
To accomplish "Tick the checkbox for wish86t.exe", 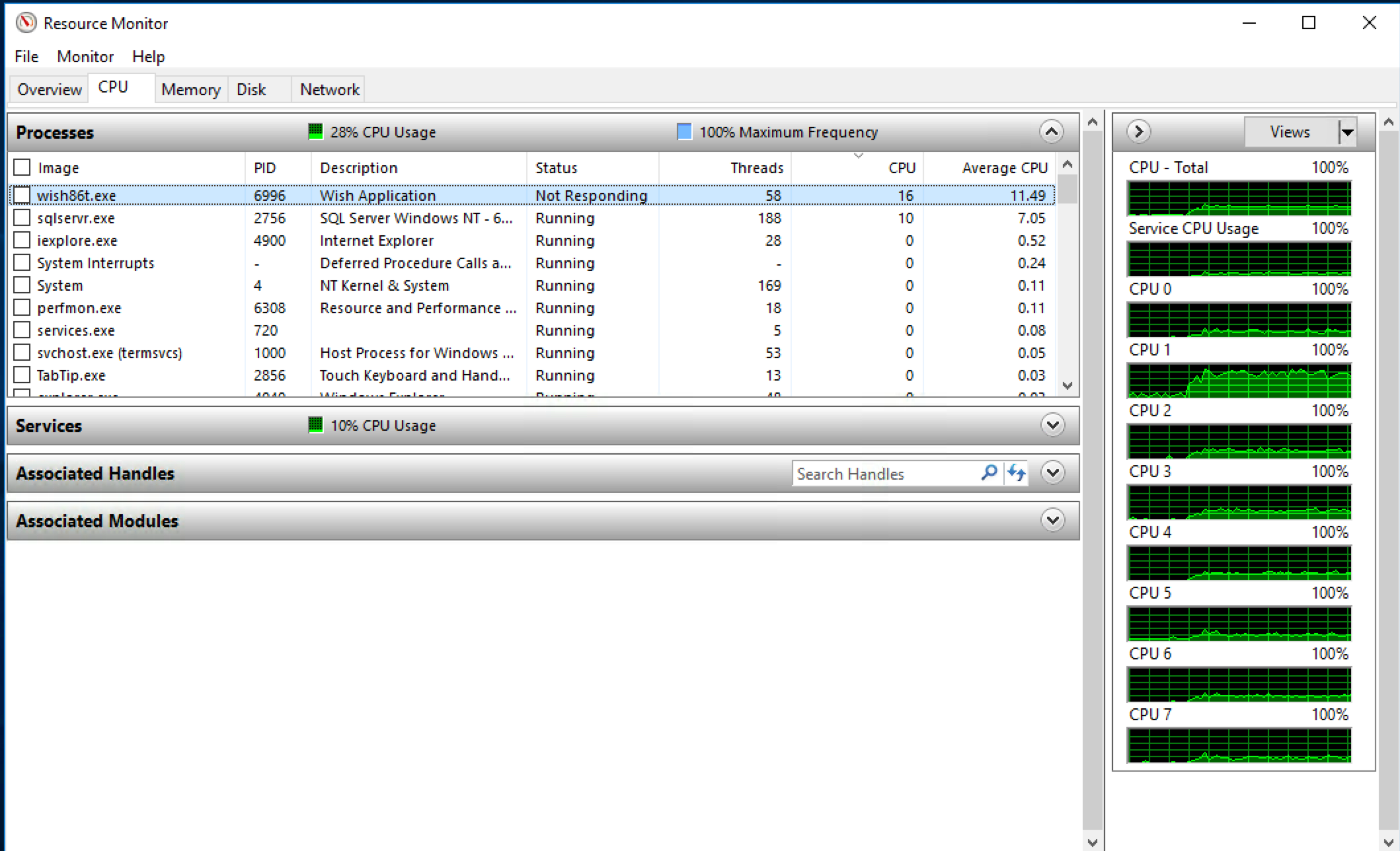I will pos(22,195).
